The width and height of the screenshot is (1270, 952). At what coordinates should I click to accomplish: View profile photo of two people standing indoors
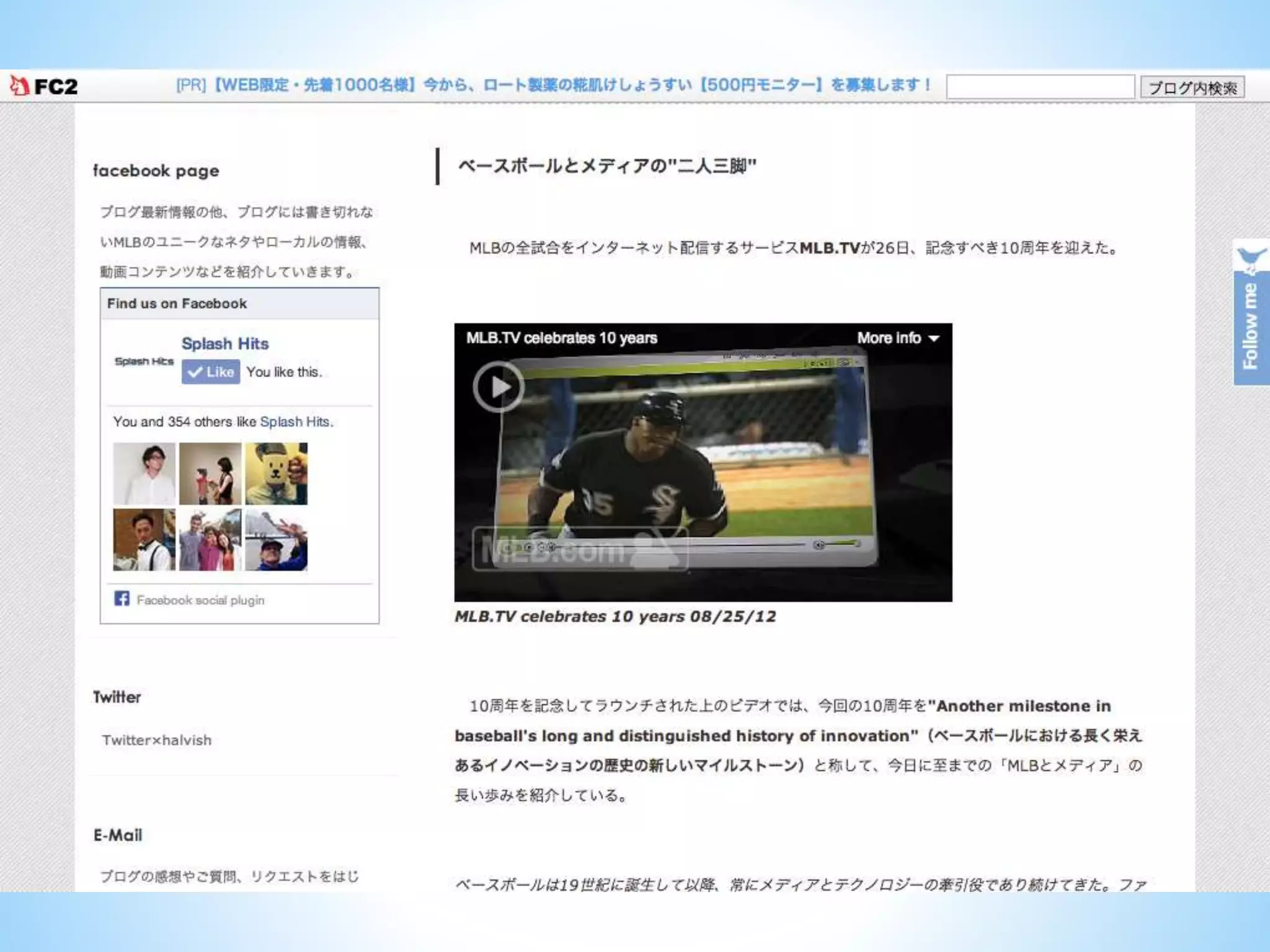pyautogui.click(x=210, y=474)
